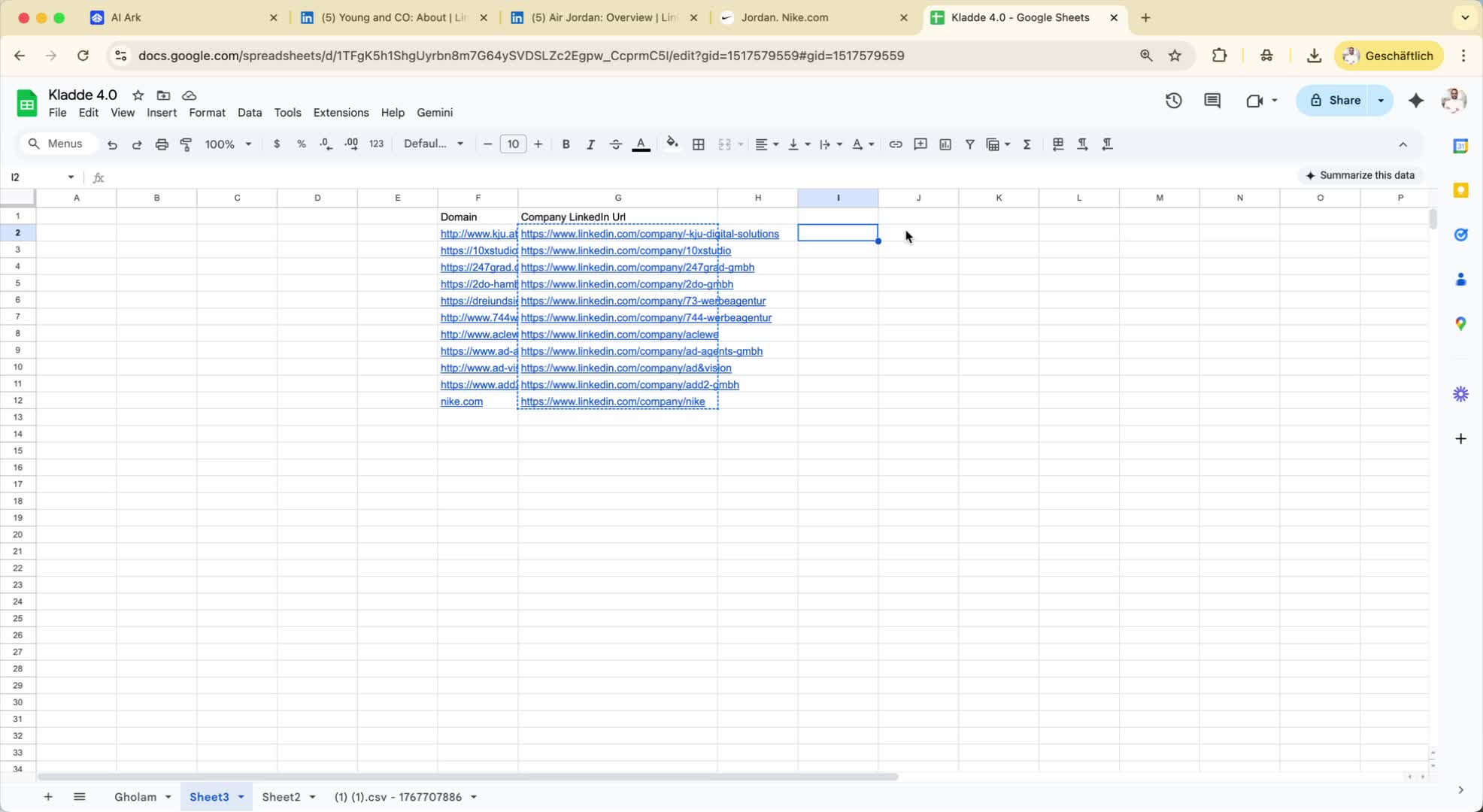Viewport: 1483px width, 812px height.
Task: Click the Share button
Action: coord(1336,101)
